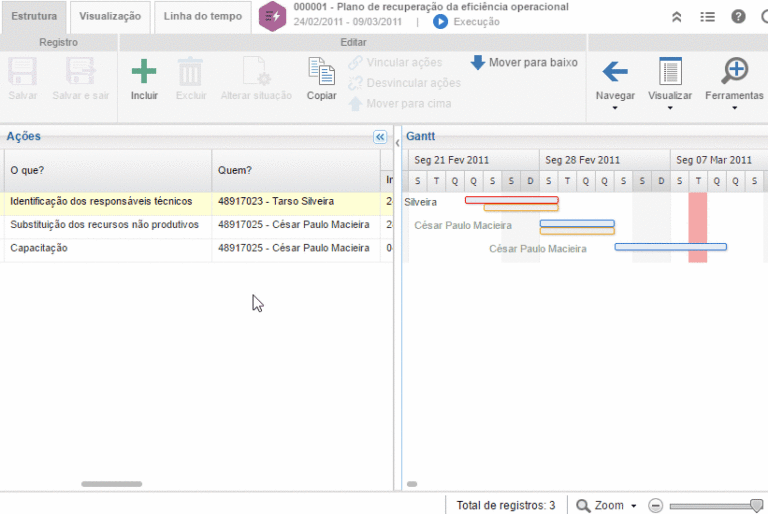
Task: Open the Ferramentas dropdown
Action: (734, 80)
